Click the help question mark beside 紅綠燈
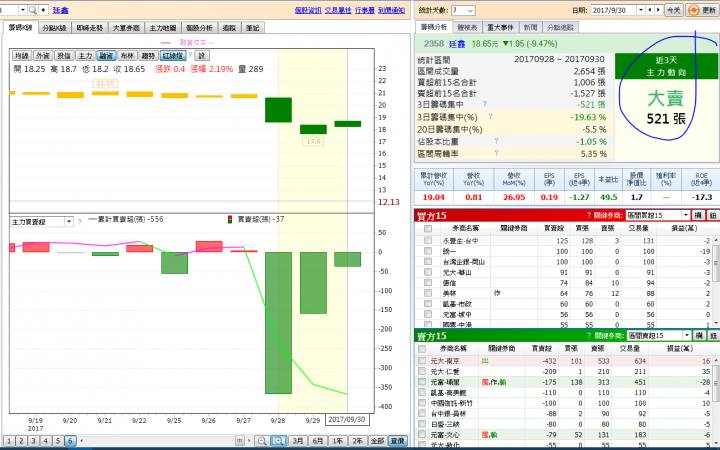 pos(190,56)
